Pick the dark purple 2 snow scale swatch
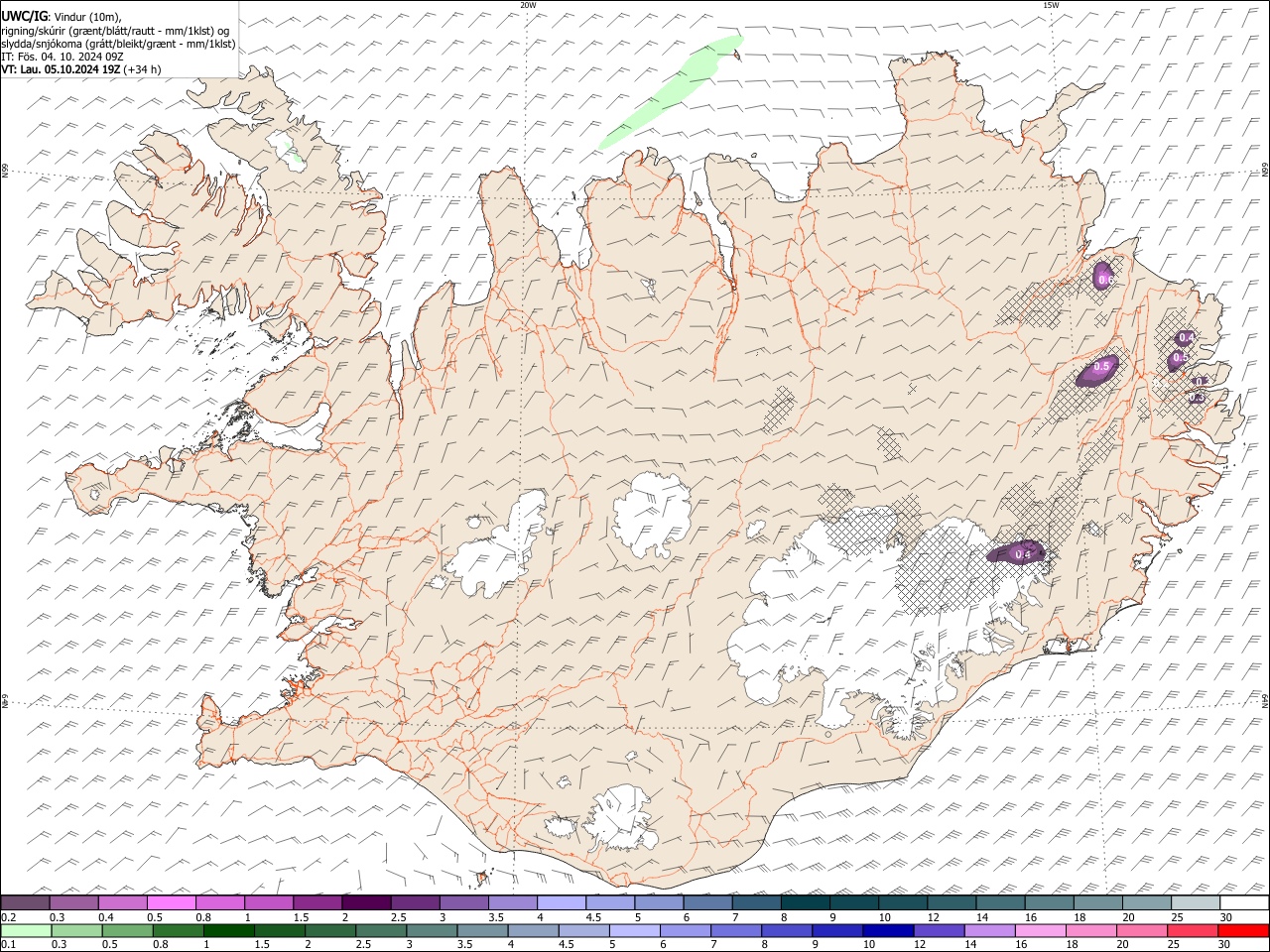 365,902
